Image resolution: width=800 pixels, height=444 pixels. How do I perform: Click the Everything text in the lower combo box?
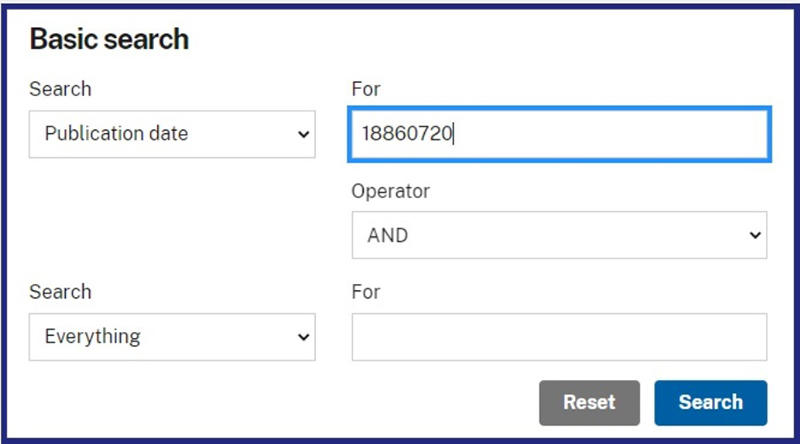pos(92,337)
